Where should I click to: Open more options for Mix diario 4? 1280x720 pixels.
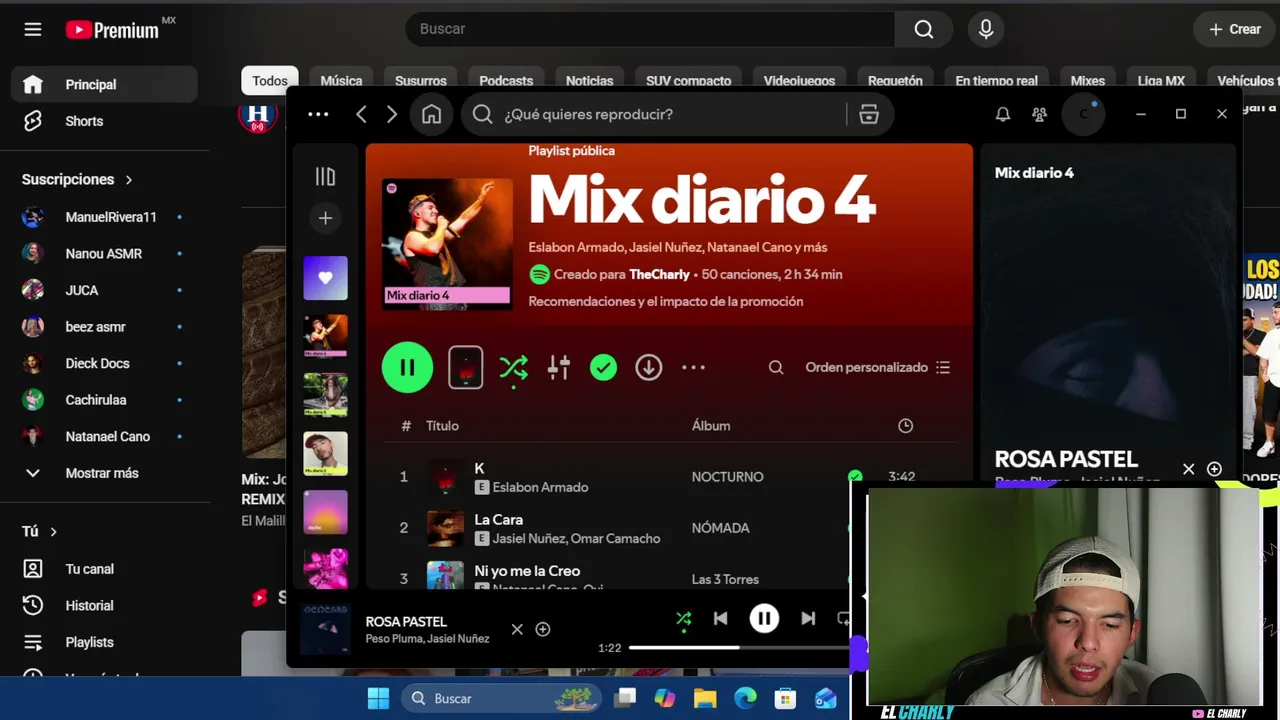point(693,367)
